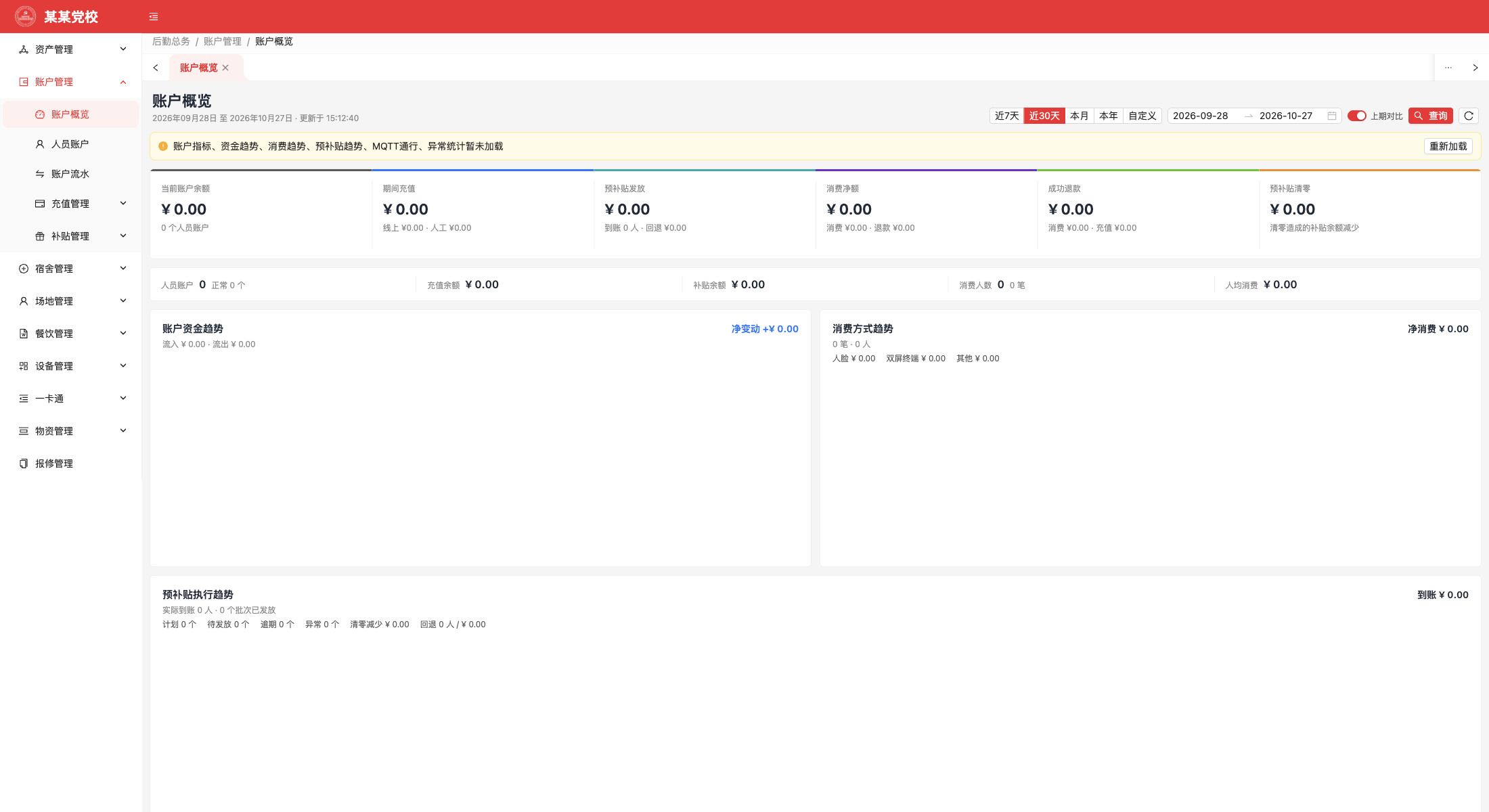Click the 资产管理 sidebar icon
The height and width of the screenshot is (812, 1489).
coord(24,49)
